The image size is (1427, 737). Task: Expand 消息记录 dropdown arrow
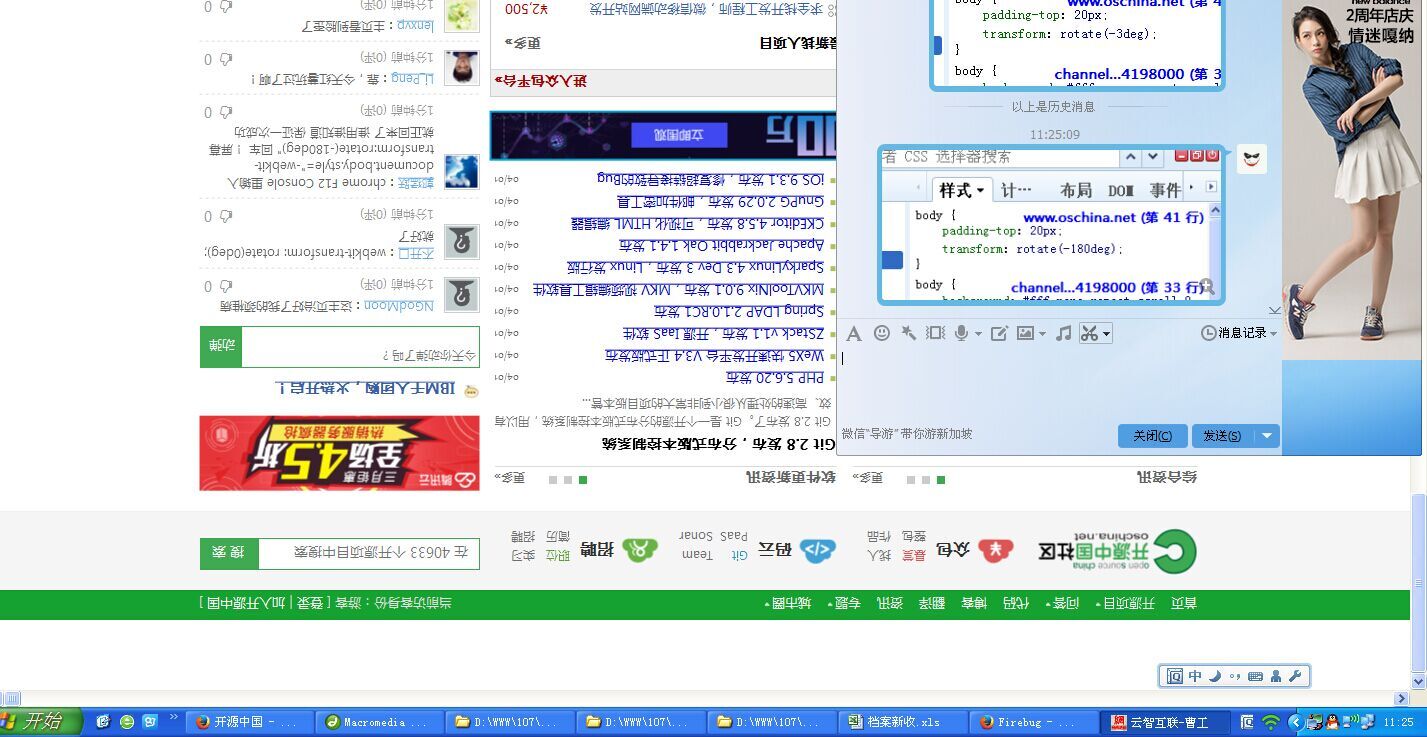tap(1273, 334)
